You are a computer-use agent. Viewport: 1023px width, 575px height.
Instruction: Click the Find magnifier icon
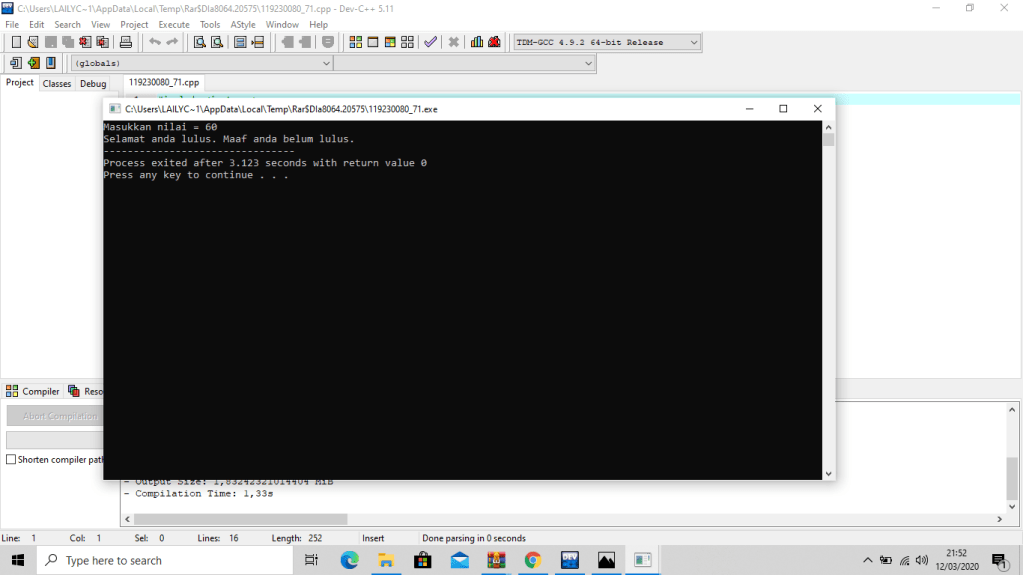tap(199, 42)
